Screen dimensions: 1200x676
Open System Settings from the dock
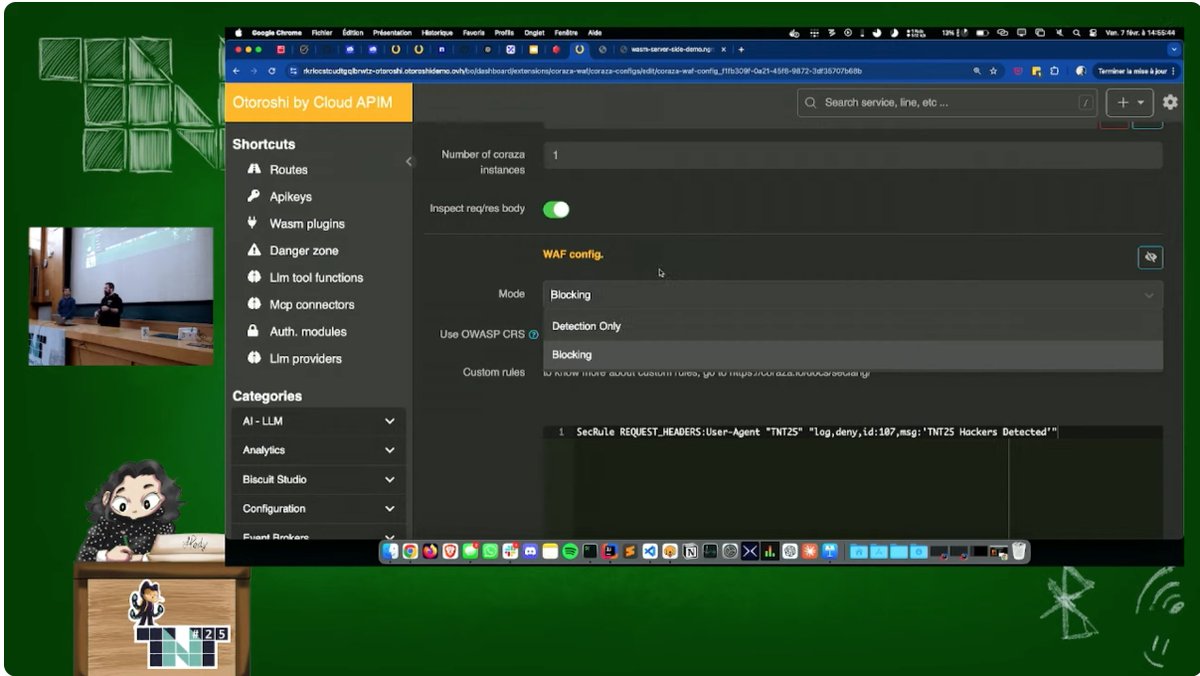pyautogui.click(x=730, y=551)
